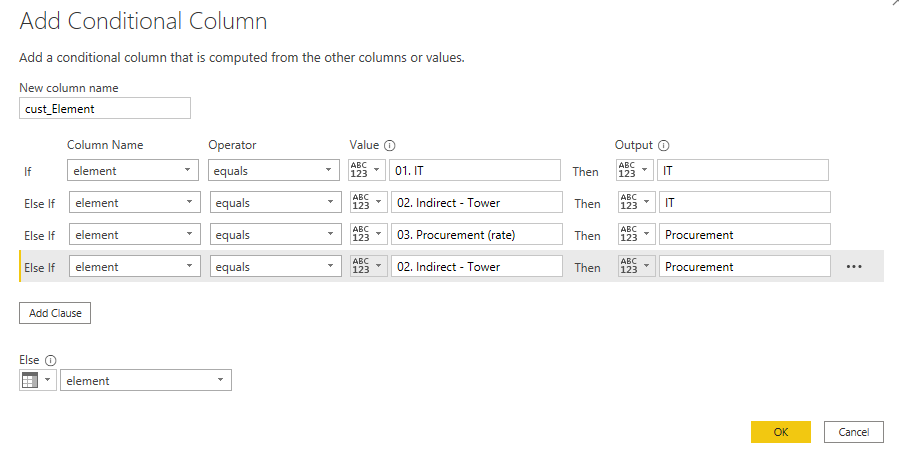
Task: Expand Column Name dropdown in first Else If row
Action: point(135,202)
